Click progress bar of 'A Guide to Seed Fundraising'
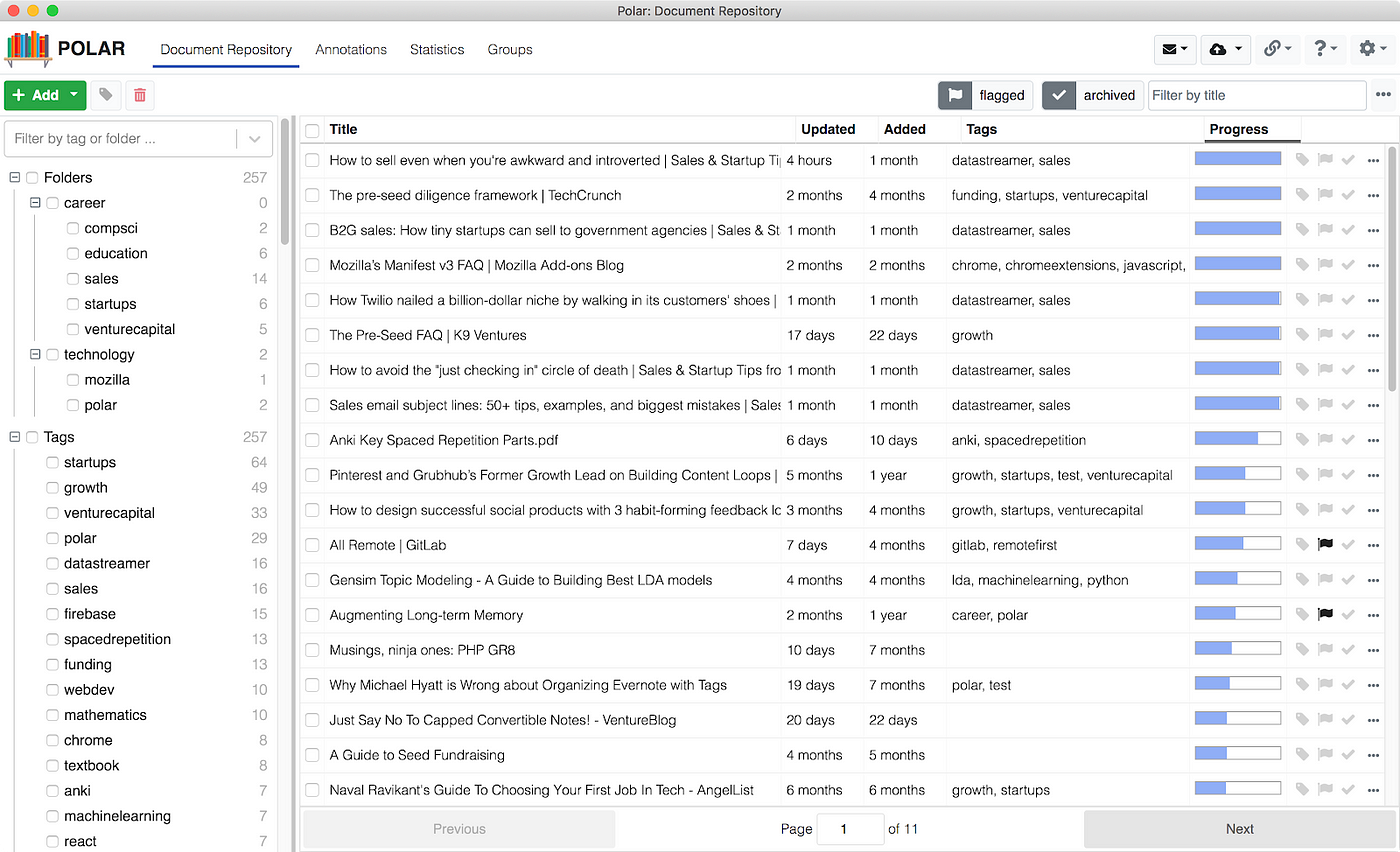Screen dimensions: 1400x852 click(1238, 753)
